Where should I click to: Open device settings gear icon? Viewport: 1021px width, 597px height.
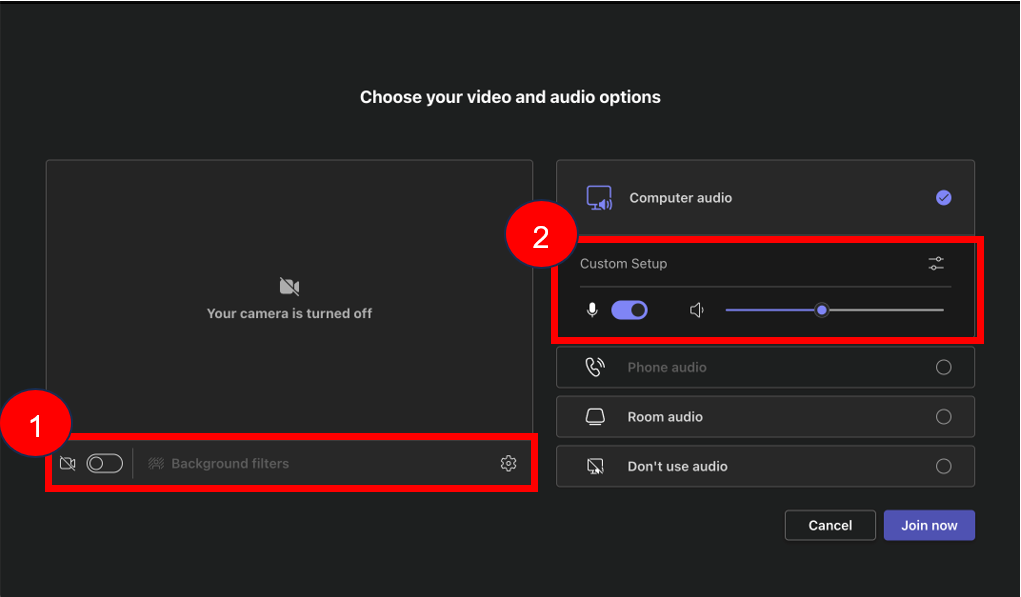[509, 463]
